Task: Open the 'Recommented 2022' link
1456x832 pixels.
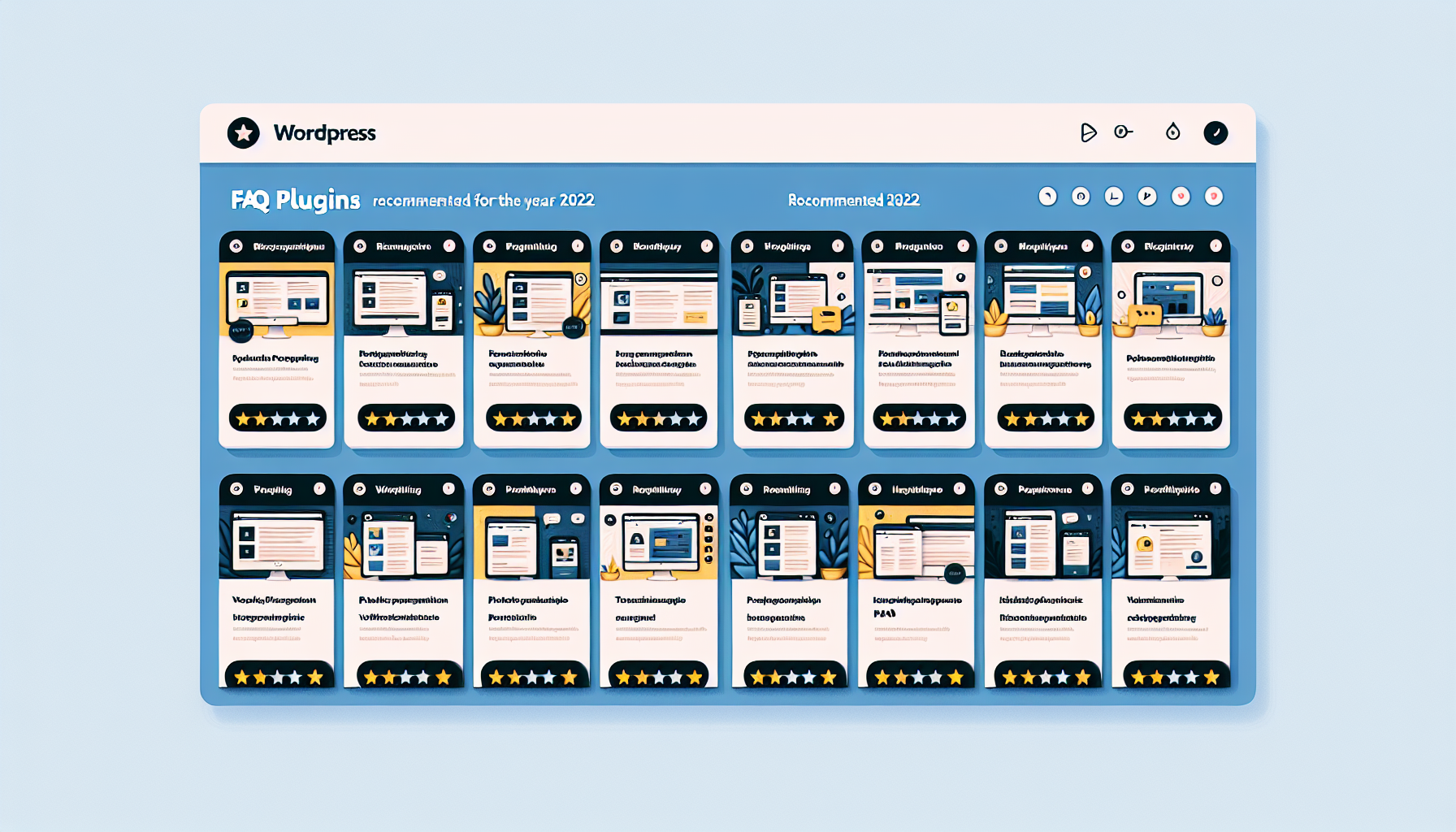Action: pos(854,200)
